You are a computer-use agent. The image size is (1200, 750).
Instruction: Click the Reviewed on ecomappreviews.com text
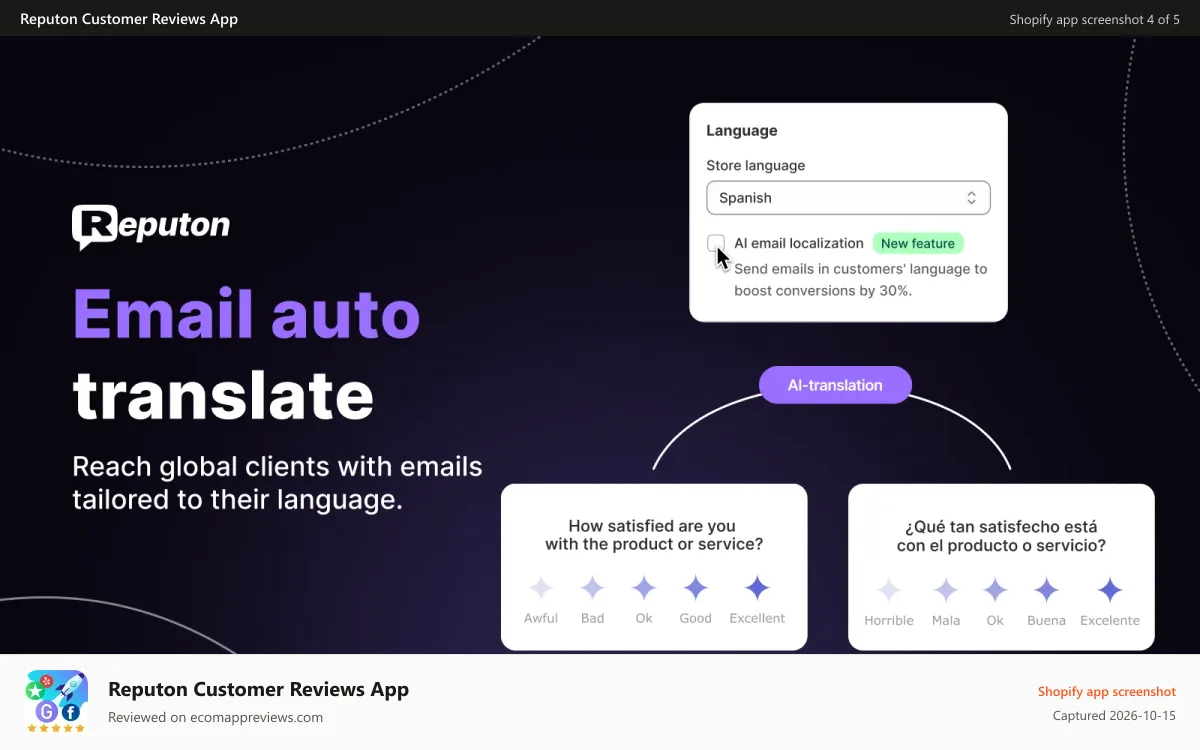[215, 717]
